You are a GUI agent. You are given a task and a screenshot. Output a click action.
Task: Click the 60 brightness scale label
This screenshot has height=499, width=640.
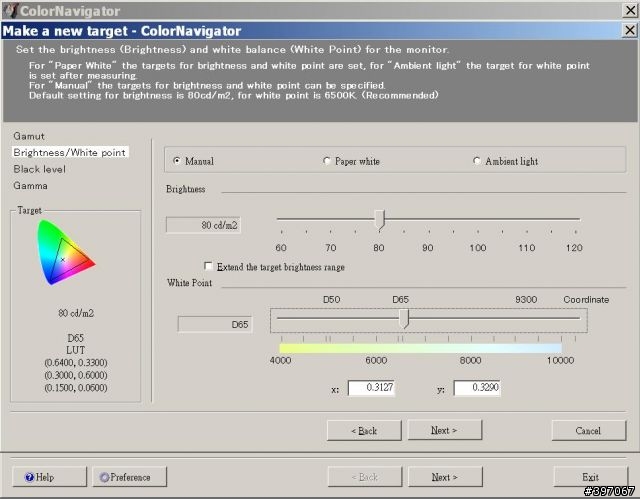click(x=281, y=248)
